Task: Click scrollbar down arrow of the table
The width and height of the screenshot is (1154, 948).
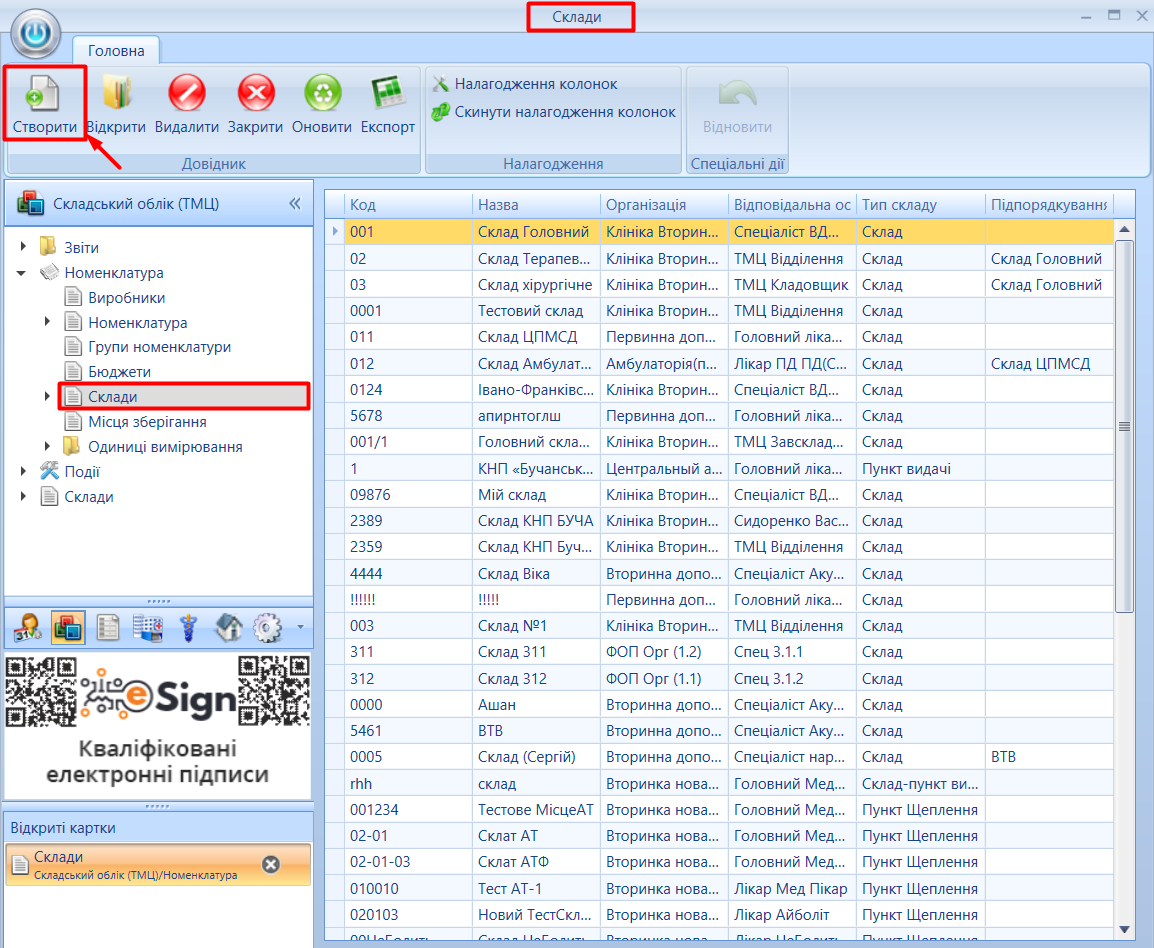Action: (1124, 930)
